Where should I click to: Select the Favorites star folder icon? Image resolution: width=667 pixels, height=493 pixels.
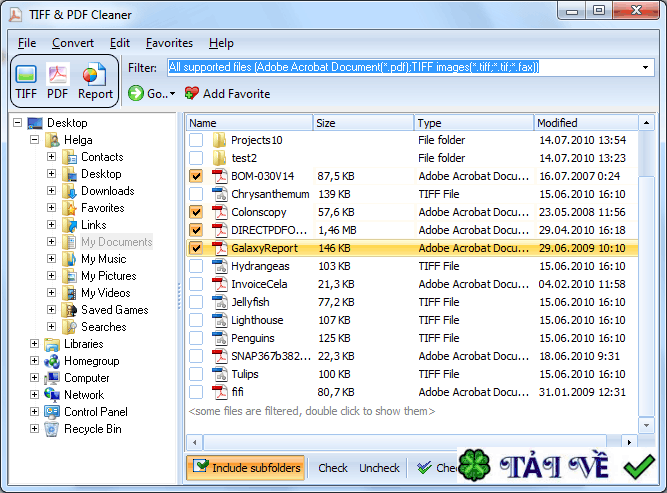[69, 208]
